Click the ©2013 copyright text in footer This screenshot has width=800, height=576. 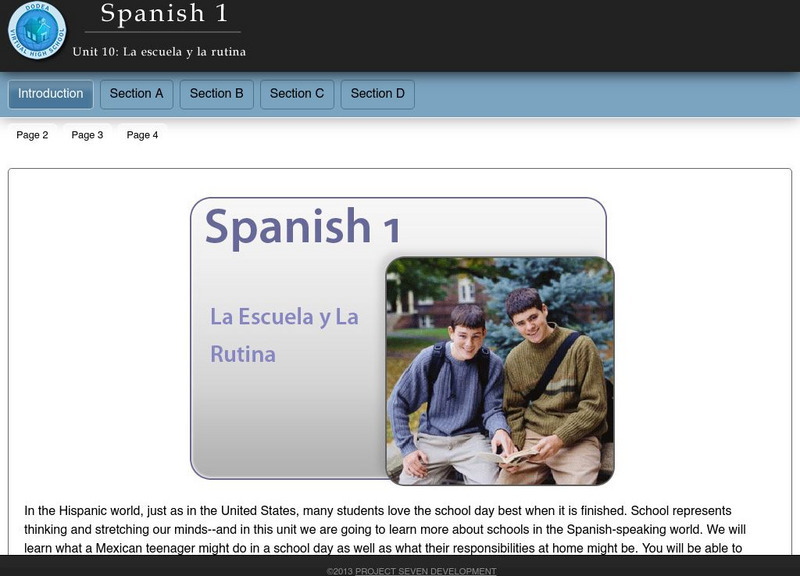pos(340,571)
